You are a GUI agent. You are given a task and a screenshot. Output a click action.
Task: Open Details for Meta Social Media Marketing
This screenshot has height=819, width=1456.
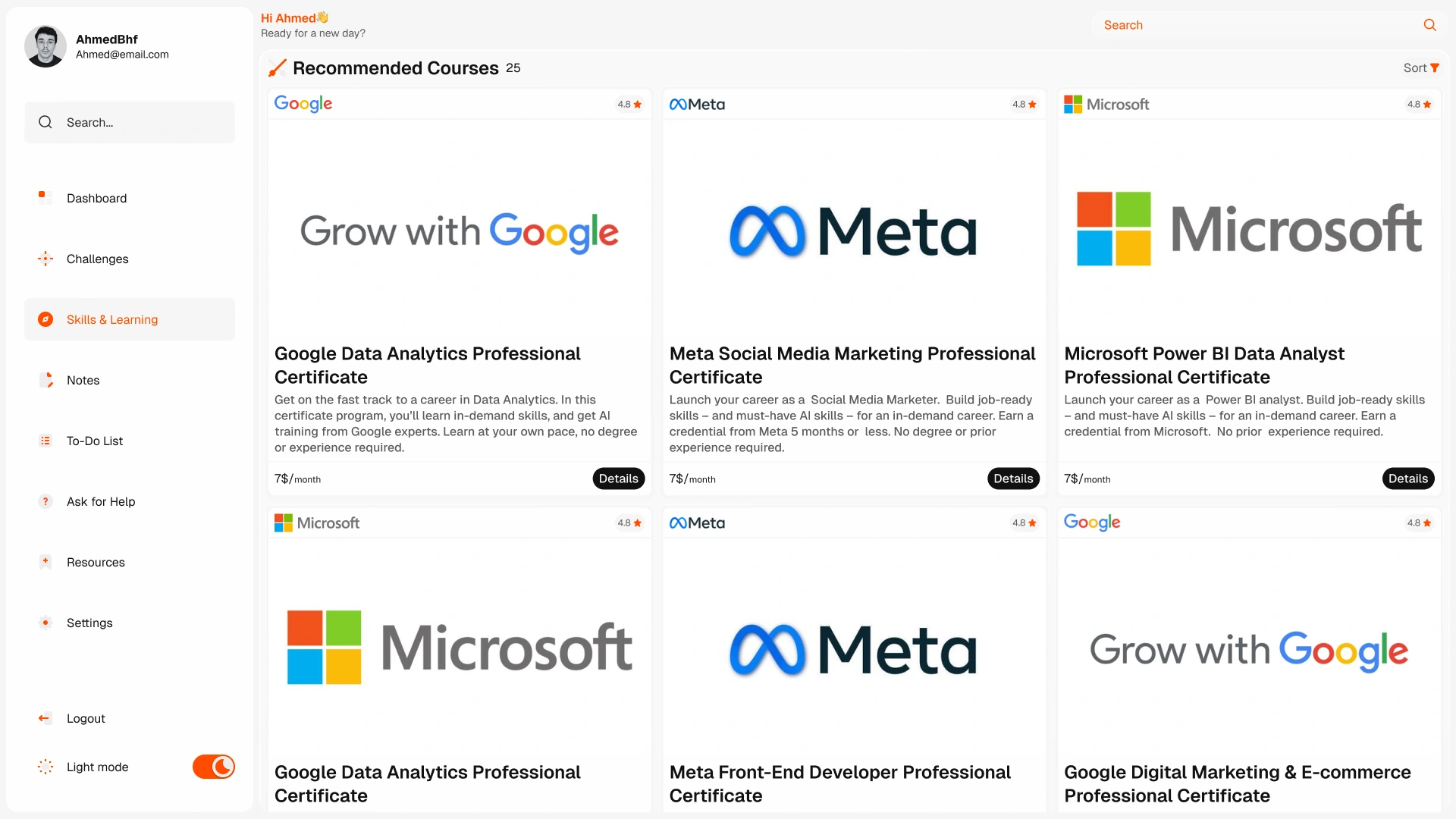1013,479
